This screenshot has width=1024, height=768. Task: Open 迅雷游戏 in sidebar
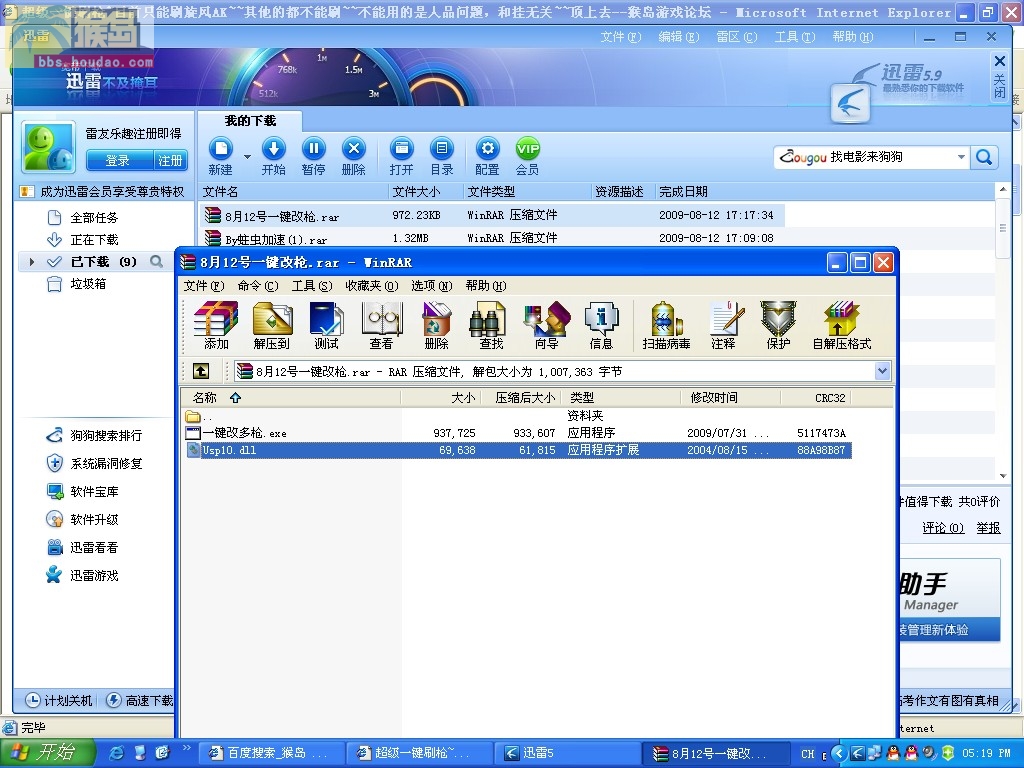tap(82, 576)
